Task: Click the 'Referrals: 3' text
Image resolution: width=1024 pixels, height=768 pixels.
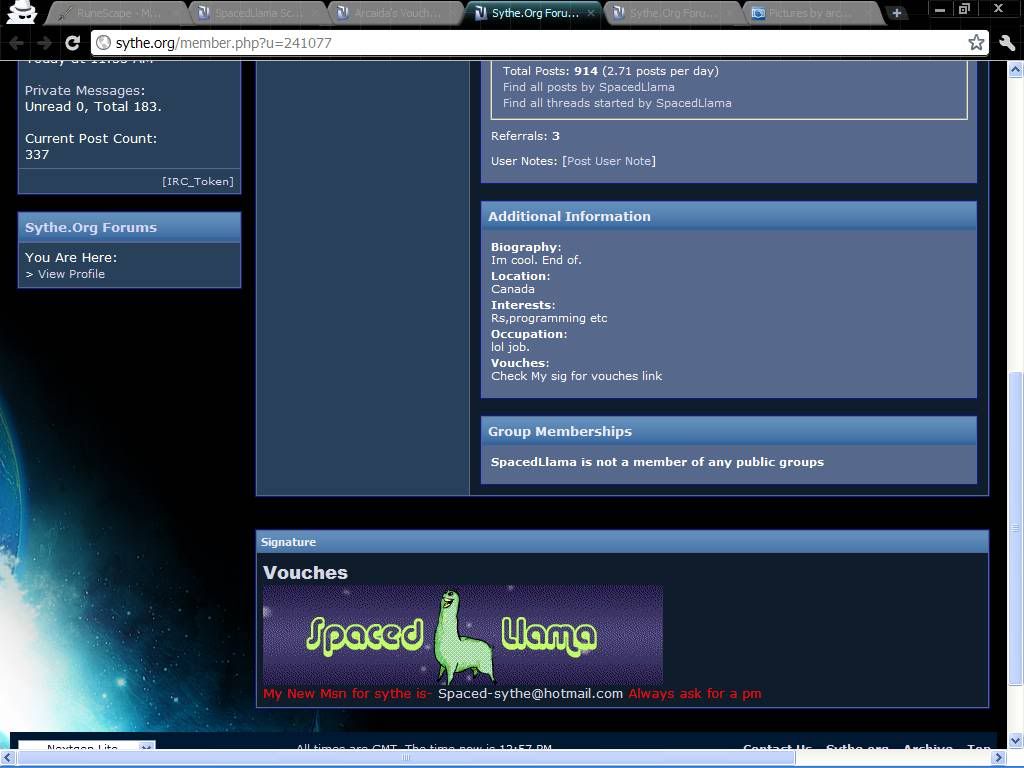Action: pos(525,136)
